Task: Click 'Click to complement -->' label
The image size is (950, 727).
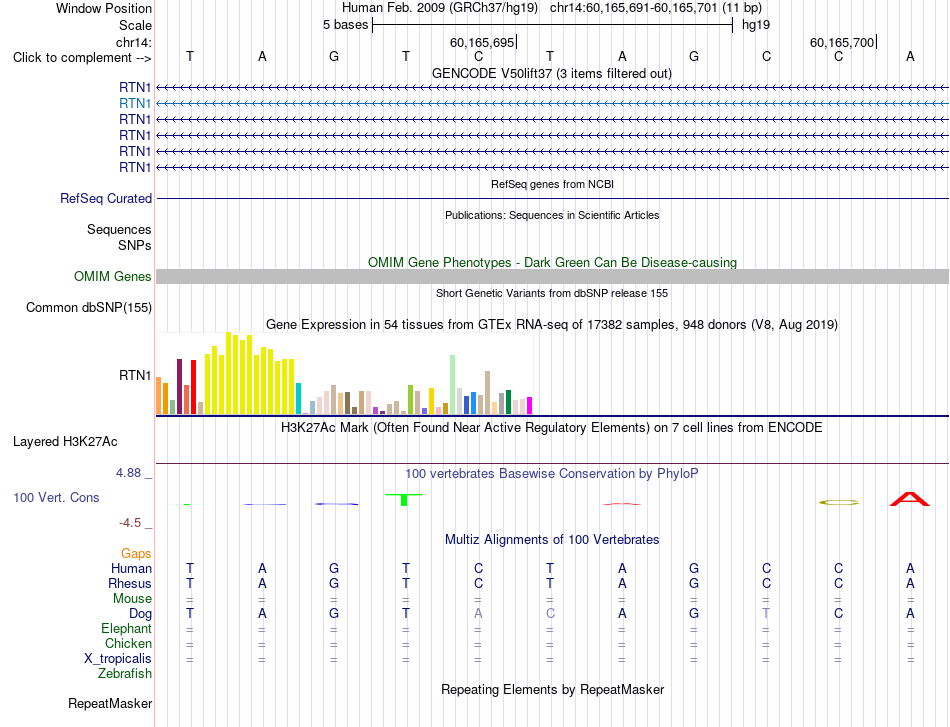Action: pos(82,58)
